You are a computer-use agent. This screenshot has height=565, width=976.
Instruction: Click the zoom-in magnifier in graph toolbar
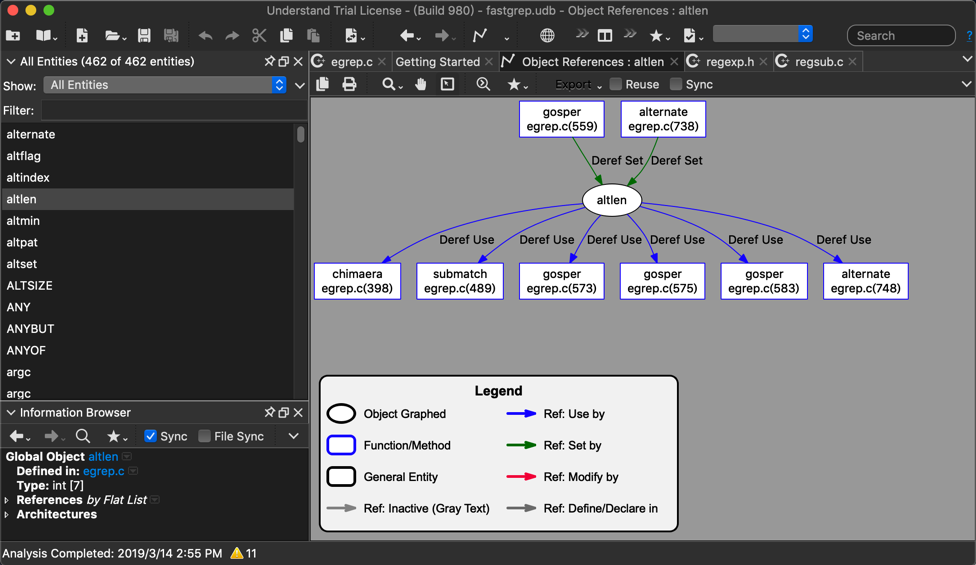coord(483,85)
